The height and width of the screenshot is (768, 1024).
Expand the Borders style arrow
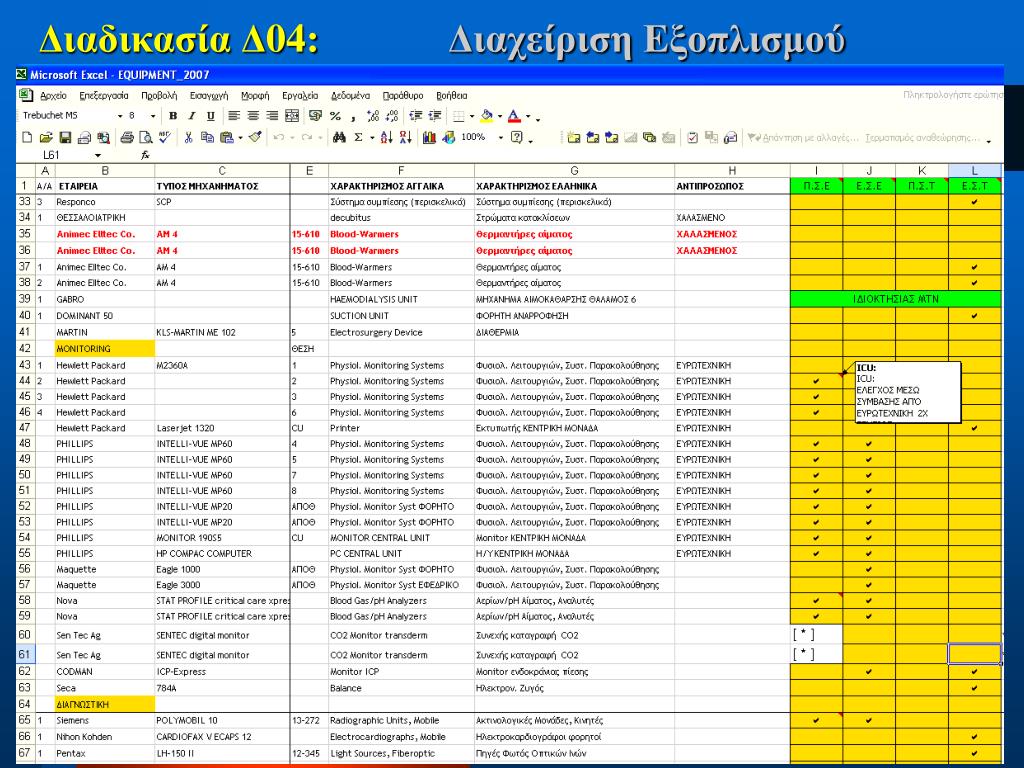click(472, 116)
